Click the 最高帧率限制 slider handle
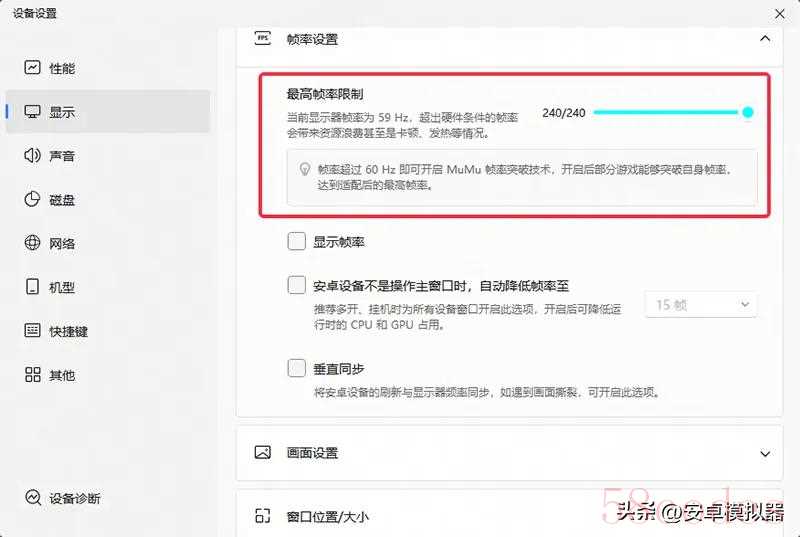 point(748,112)
